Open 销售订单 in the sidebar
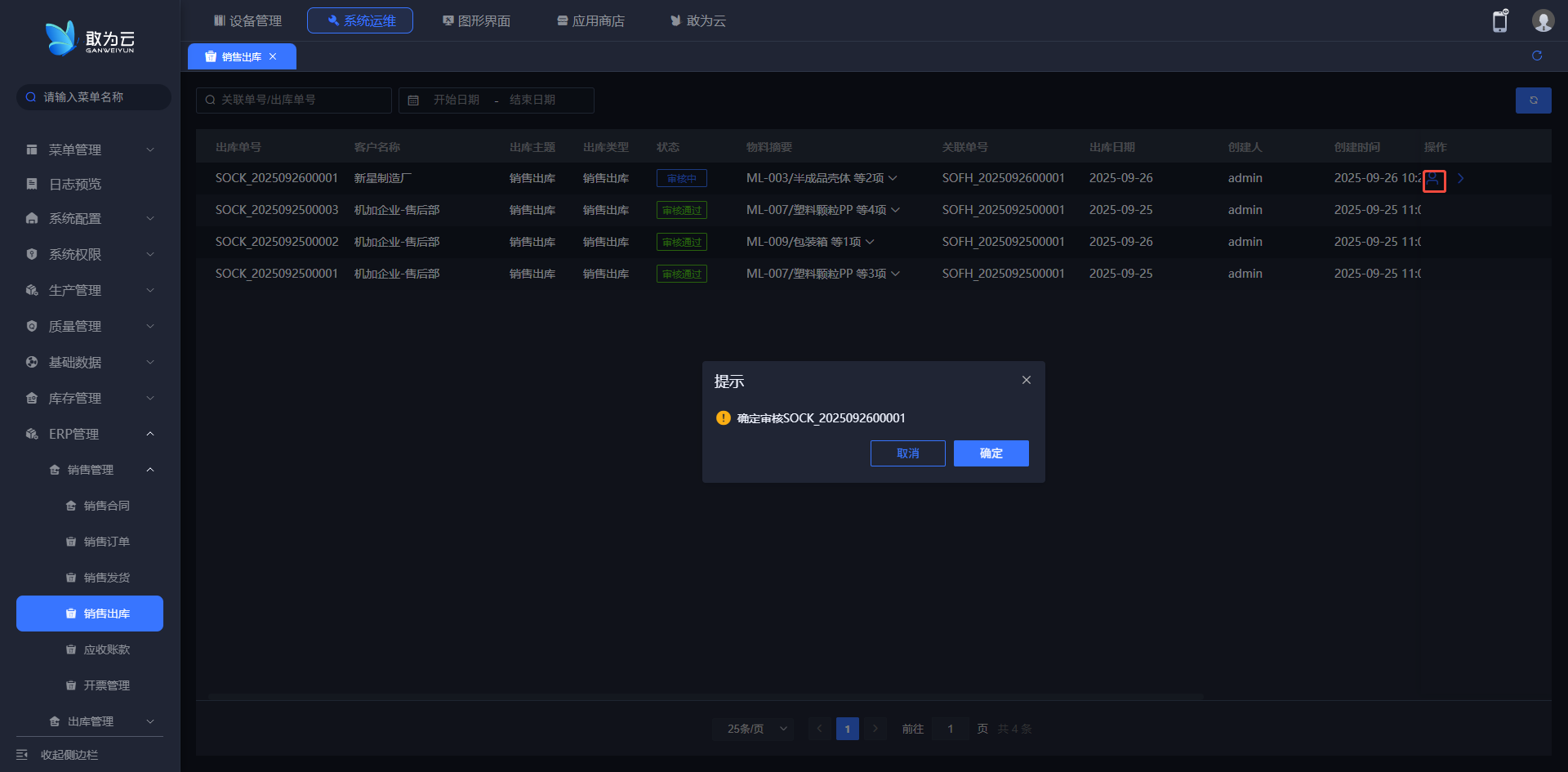 click(x=106, y=542)
